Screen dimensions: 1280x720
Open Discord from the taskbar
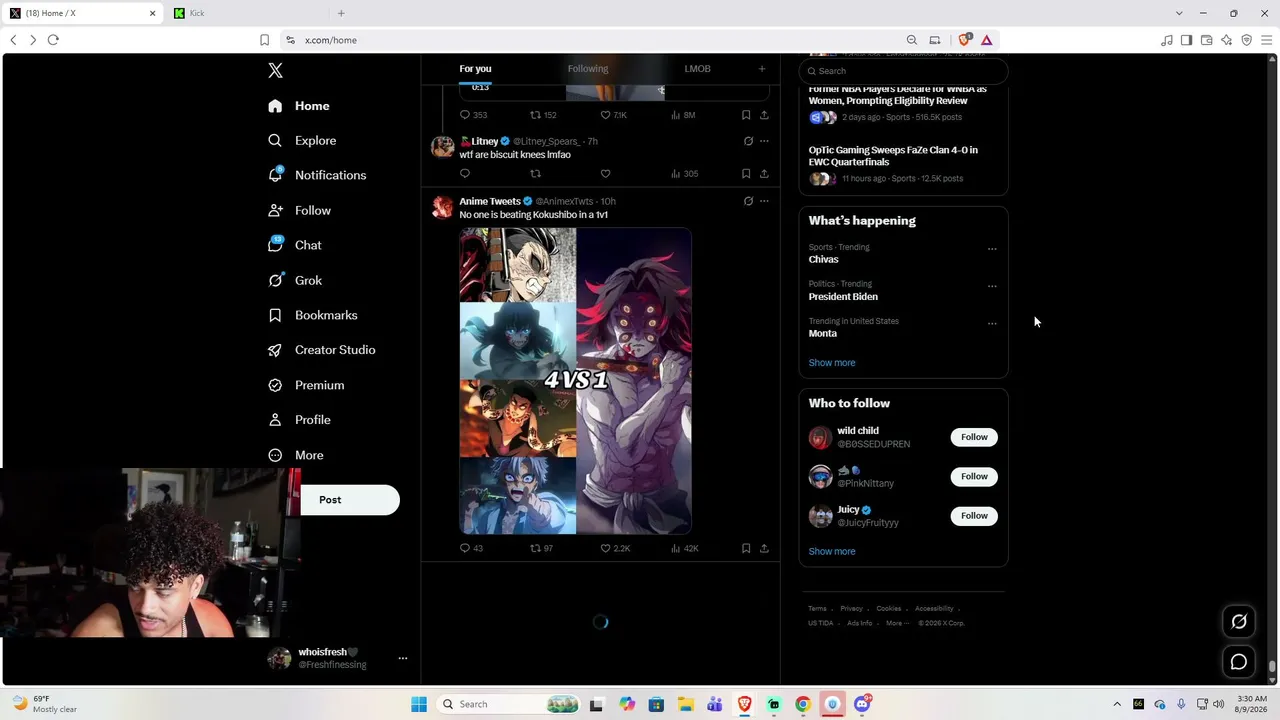point(862,704)
